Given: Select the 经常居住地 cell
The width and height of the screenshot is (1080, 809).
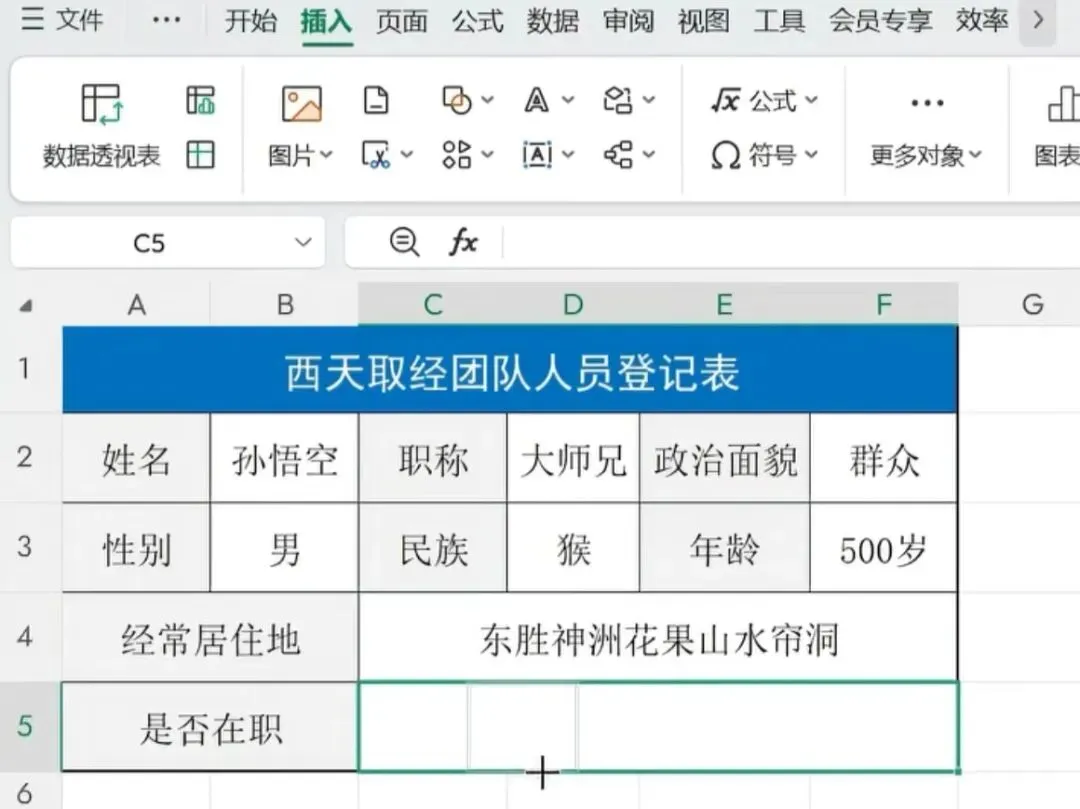Looking at the screenshot, I should click(x=210, y=637).
